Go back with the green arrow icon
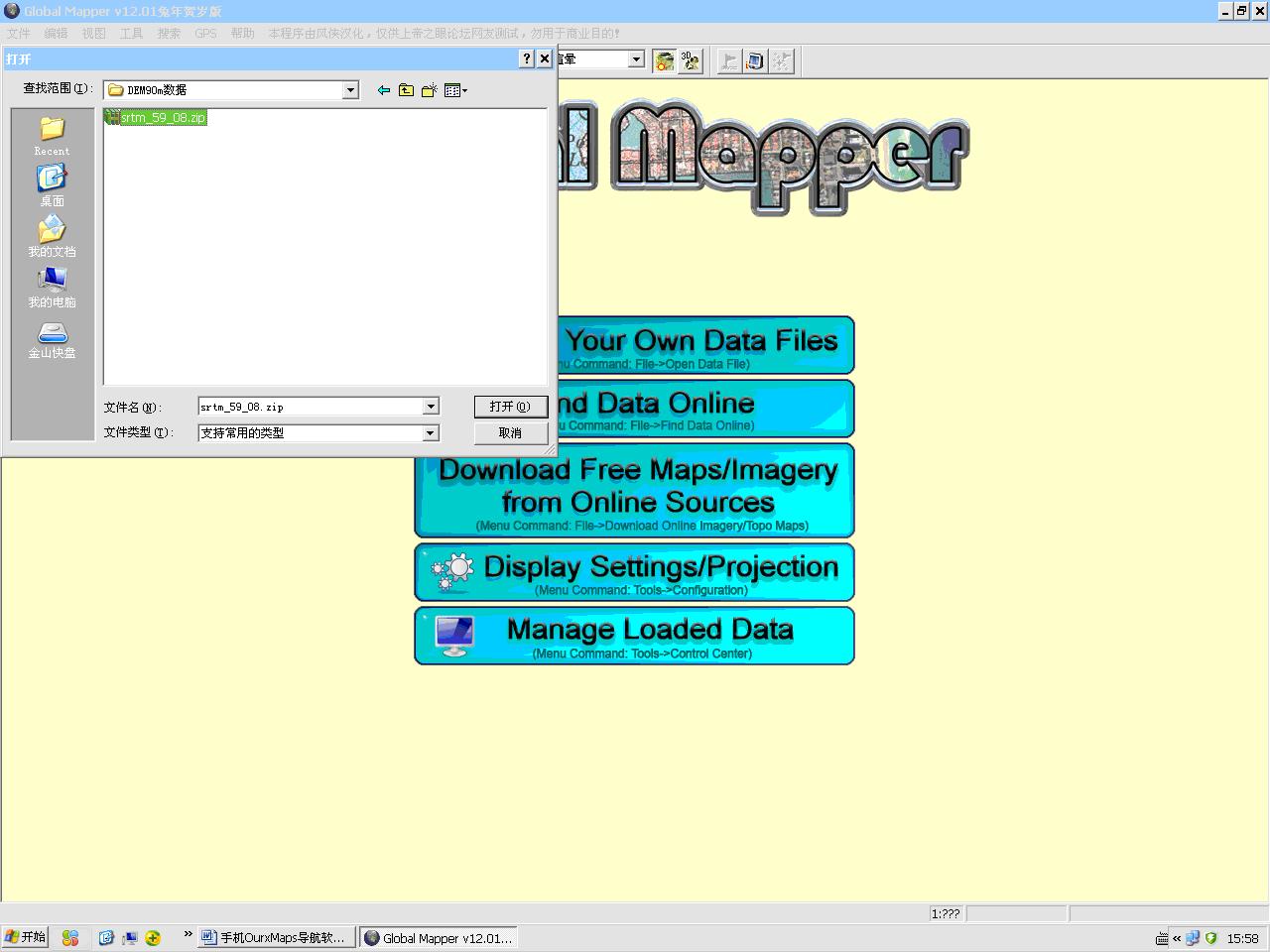The width and height of the screenshot is (1270, 952). click(x=384, y=90)
